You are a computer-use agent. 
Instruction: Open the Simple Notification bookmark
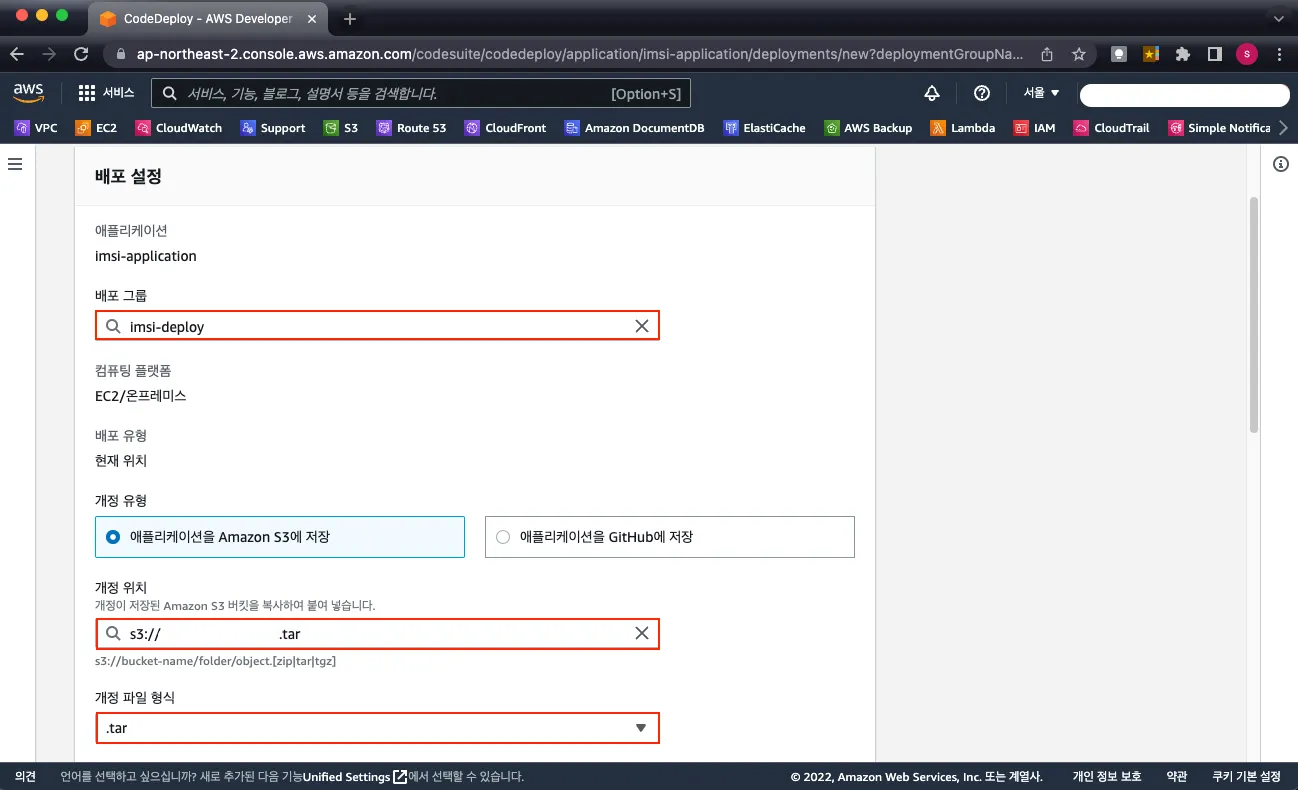click(x=1219, y=128)
